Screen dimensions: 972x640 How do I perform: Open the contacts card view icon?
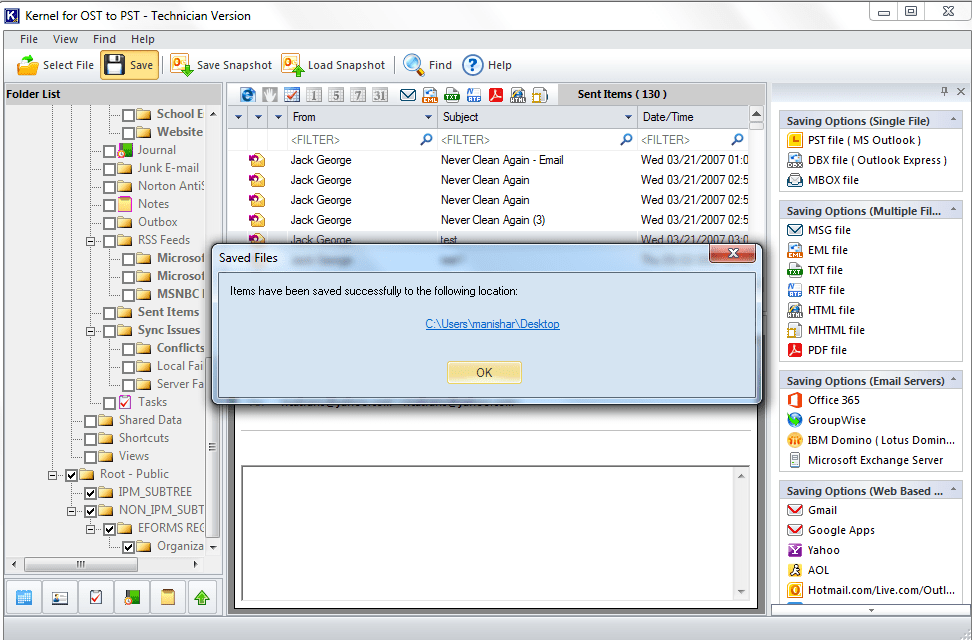pos(60,597)
